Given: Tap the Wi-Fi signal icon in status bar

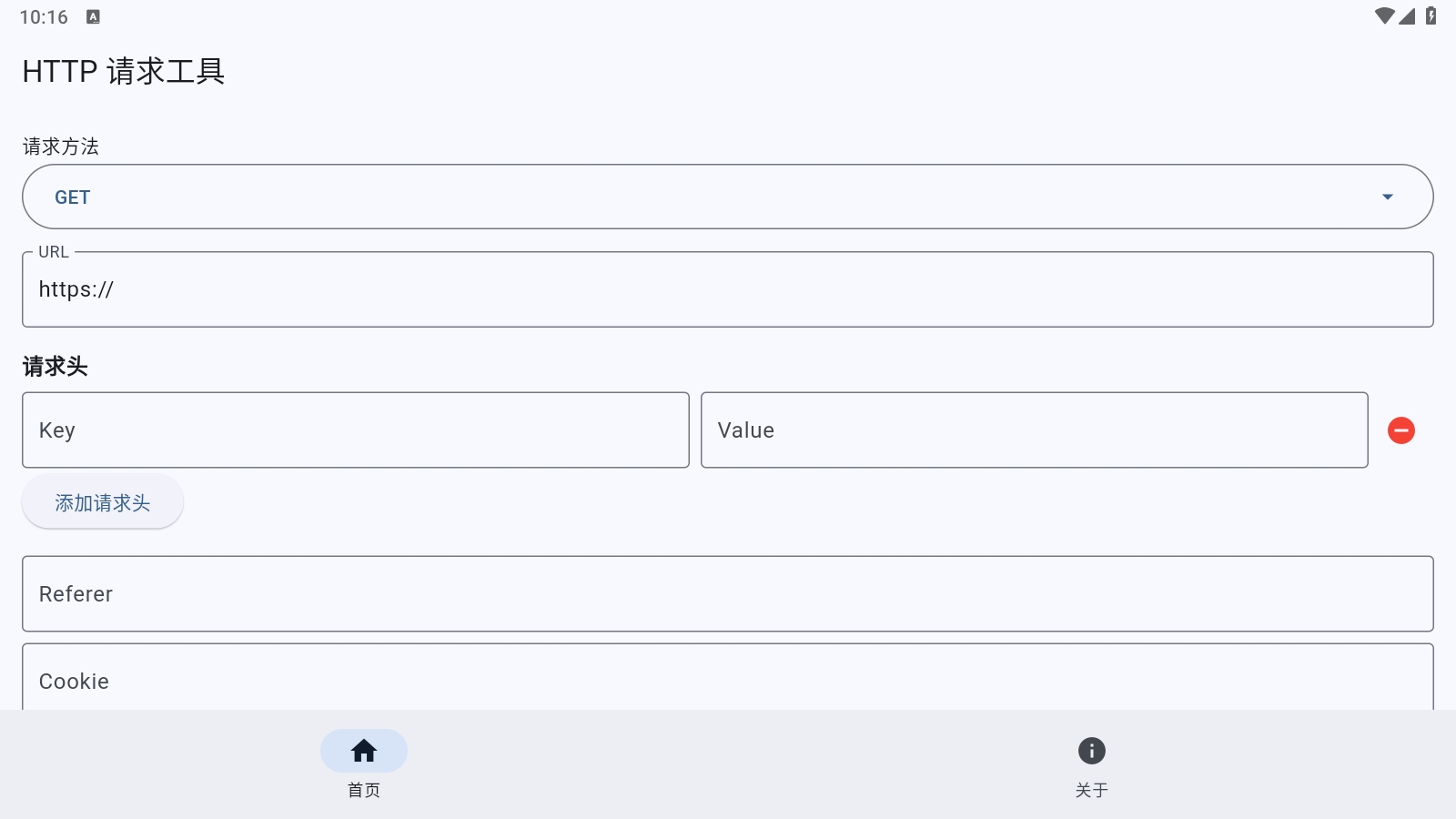Looking at the screenshot, I should pyautogui.click(x=1384, y=16).
